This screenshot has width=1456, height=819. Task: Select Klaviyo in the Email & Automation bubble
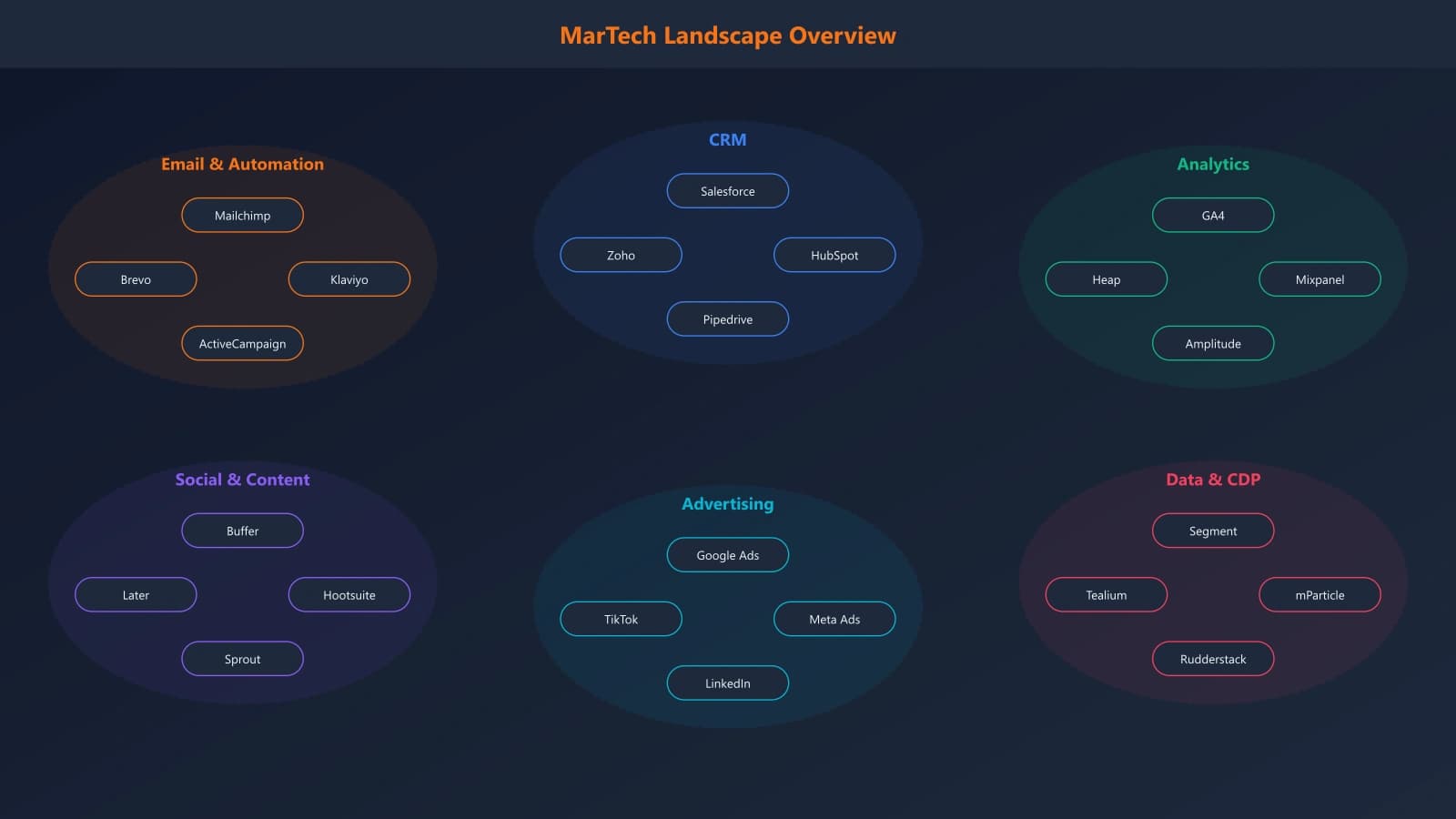(349, 279)
